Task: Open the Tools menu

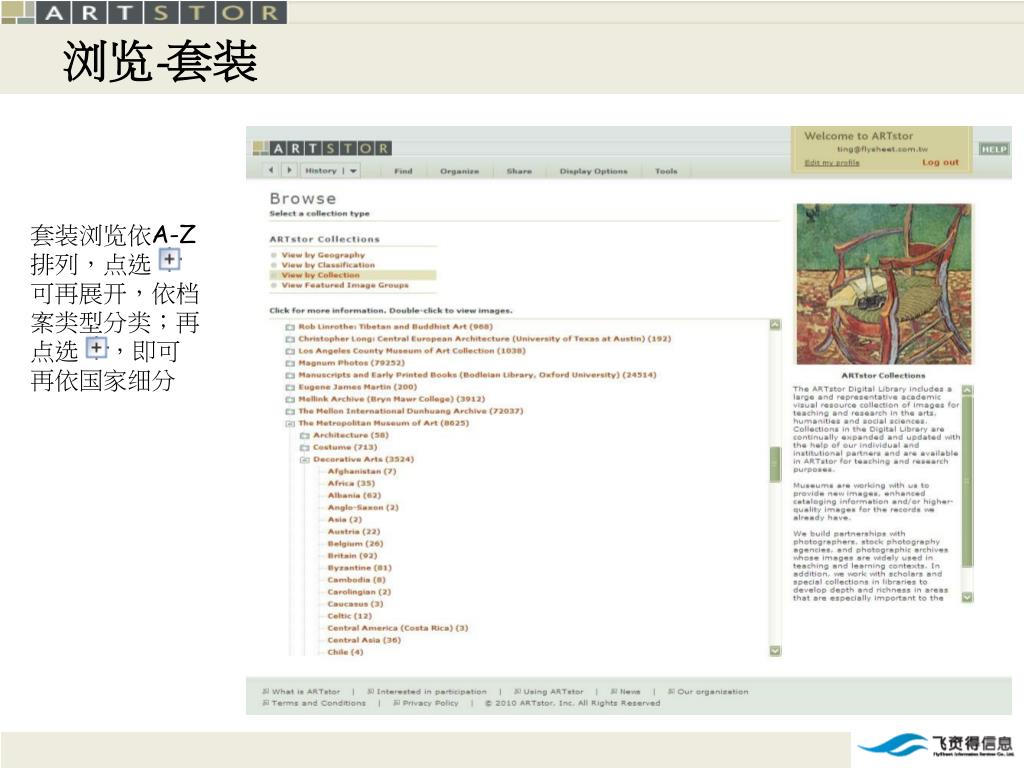Action: 665,171
